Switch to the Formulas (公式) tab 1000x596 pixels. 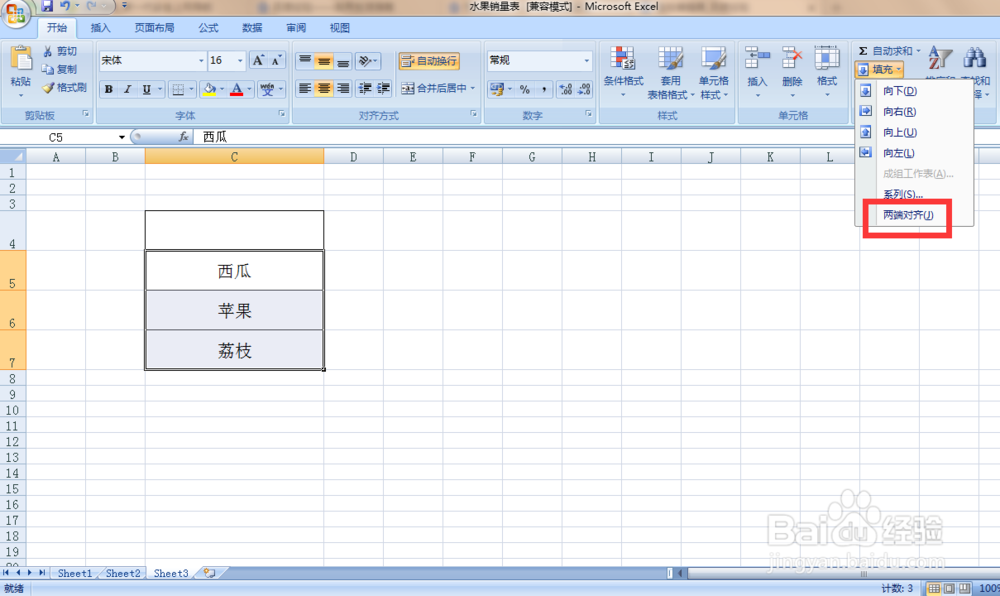208,28
